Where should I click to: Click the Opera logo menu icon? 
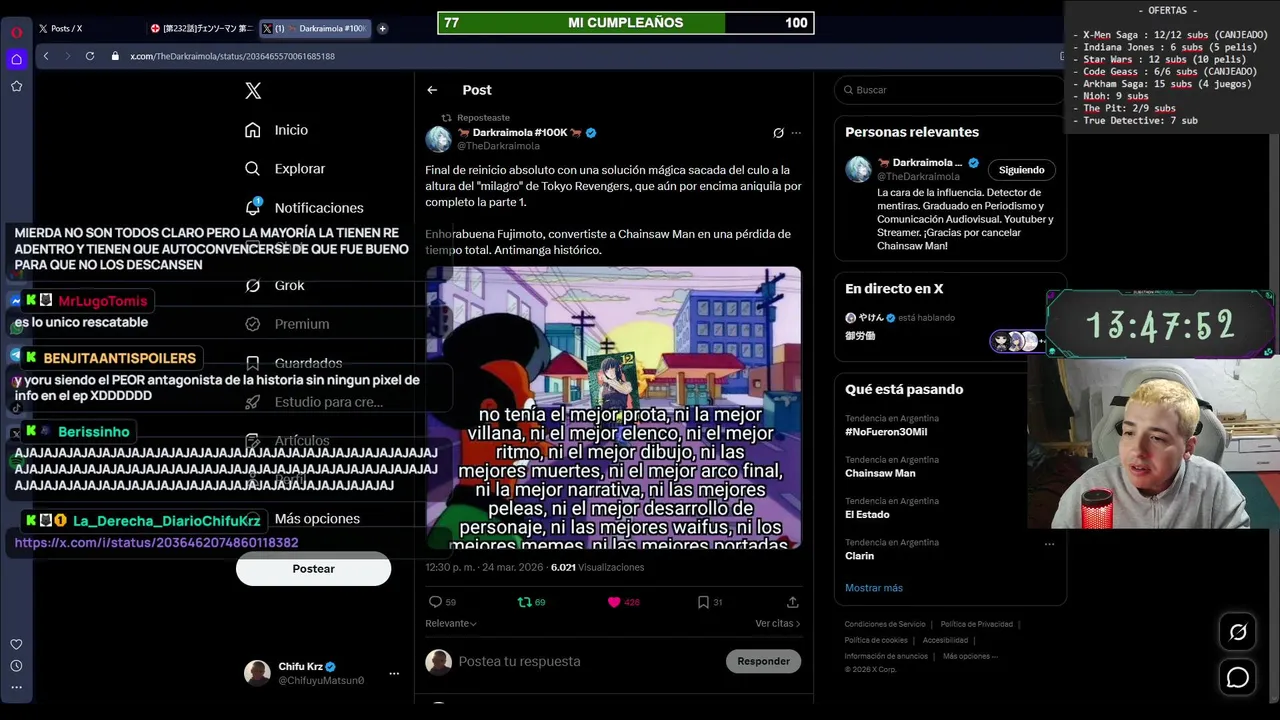pyautogui.click(x=16, y=32)
